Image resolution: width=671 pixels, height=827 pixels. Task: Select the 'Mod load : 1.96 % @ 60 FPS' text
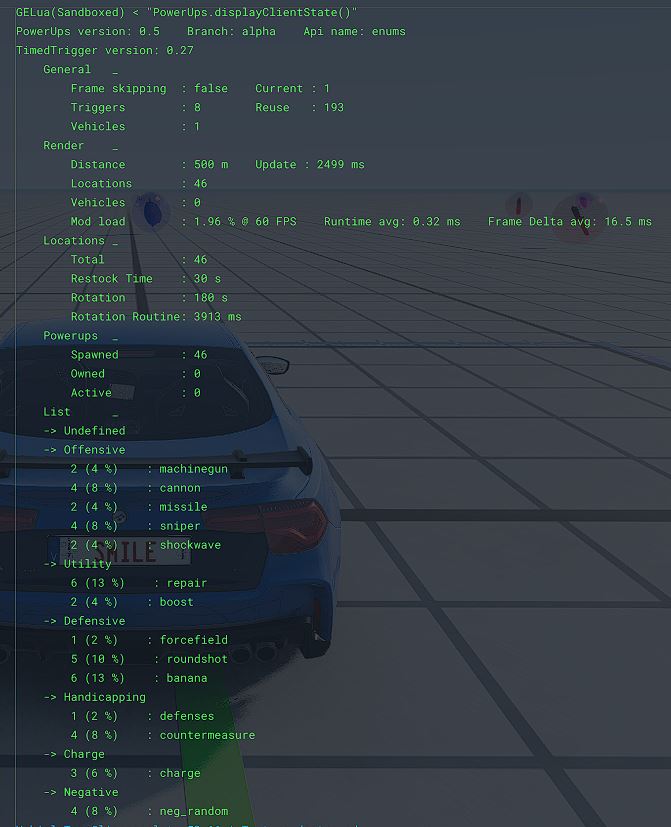pos(184,221)
